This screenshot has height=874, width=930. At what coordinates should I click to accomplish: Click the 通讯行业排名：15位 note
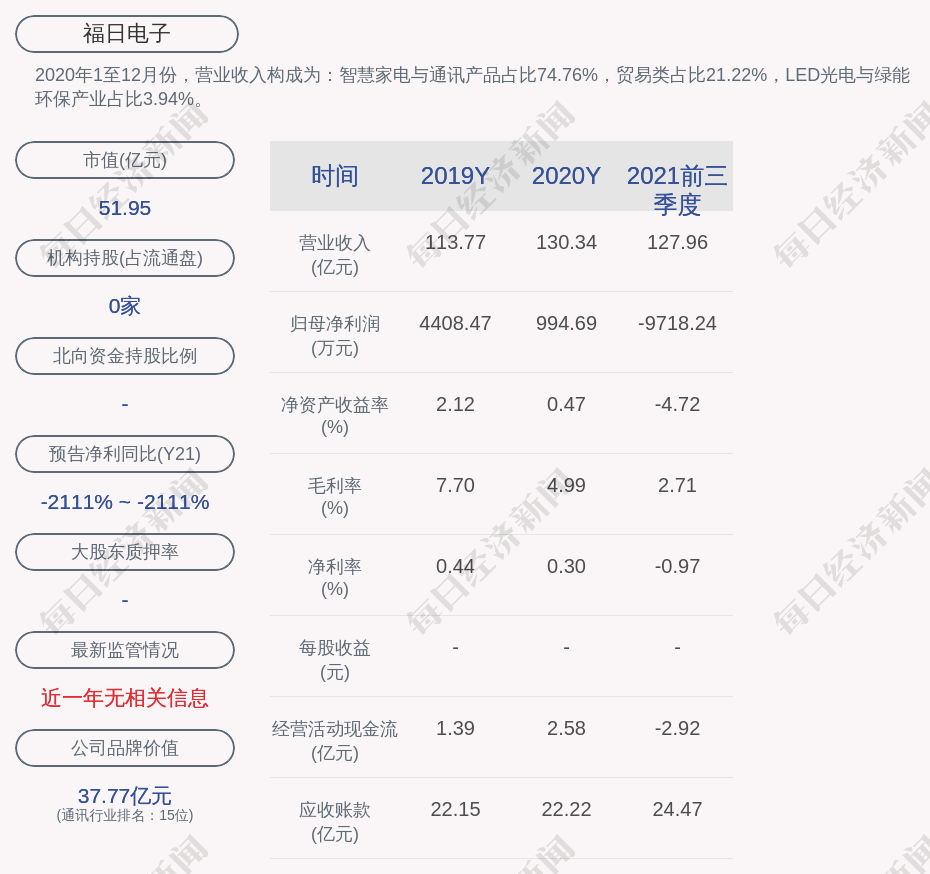125,815
